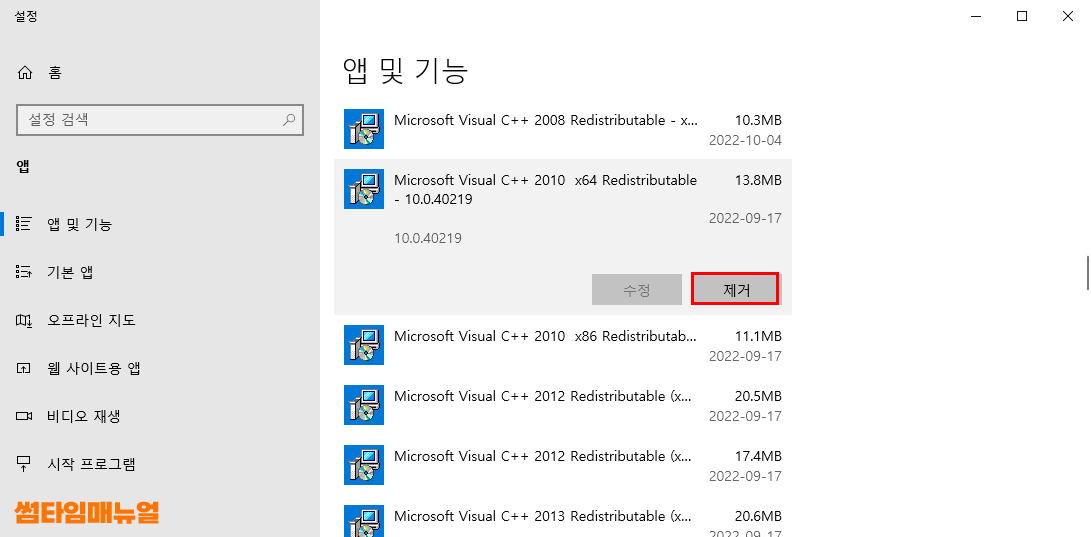The height and width of the screenshot is (537, 1091).
Task: Maximize the 설정 window
Action: pos(1021,17)
